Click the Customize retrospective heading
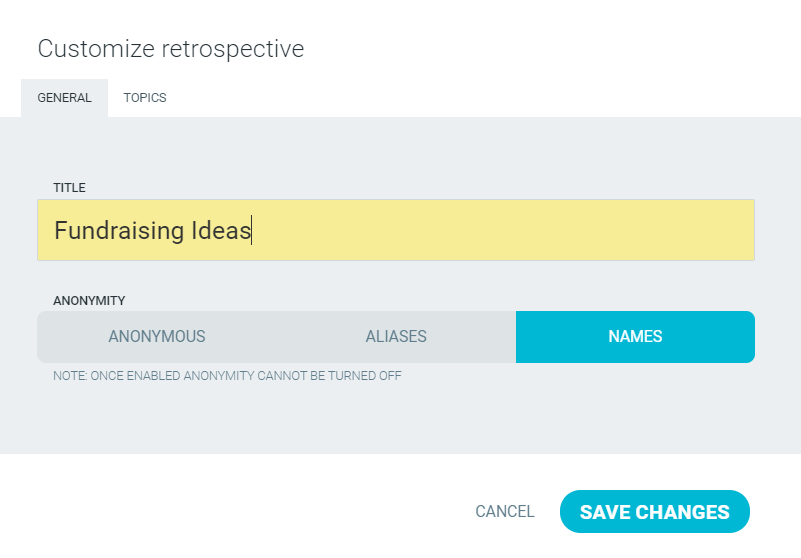Viewport: 801px width, 558px height. pos(171,48)
